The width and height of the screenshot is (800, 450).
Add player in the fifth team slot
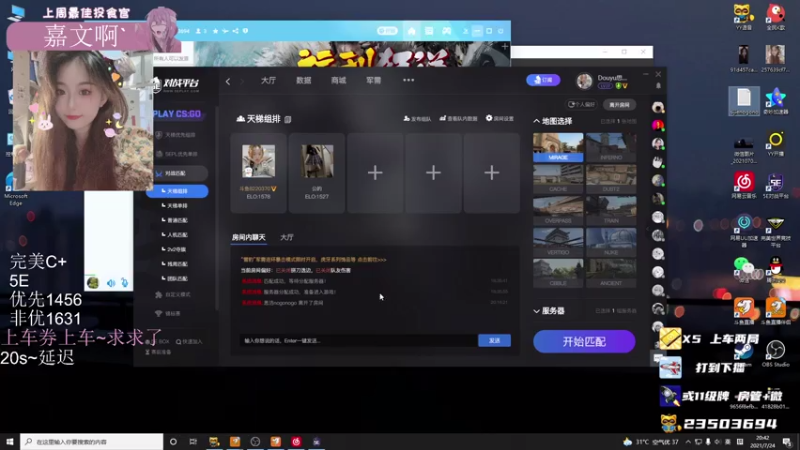point(492,173)
